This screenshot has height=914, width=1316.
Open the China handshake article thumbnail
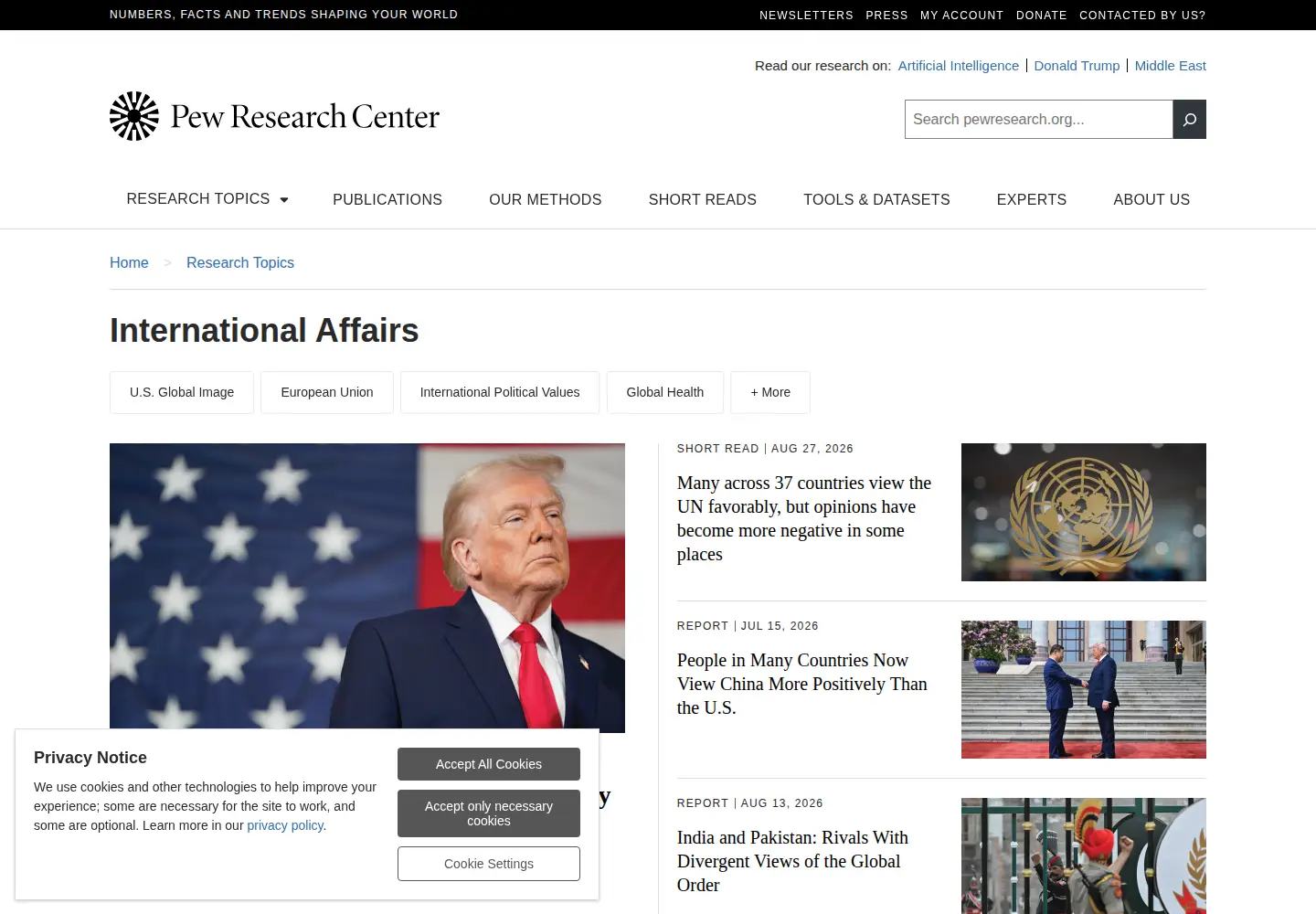click(1084, 689)
